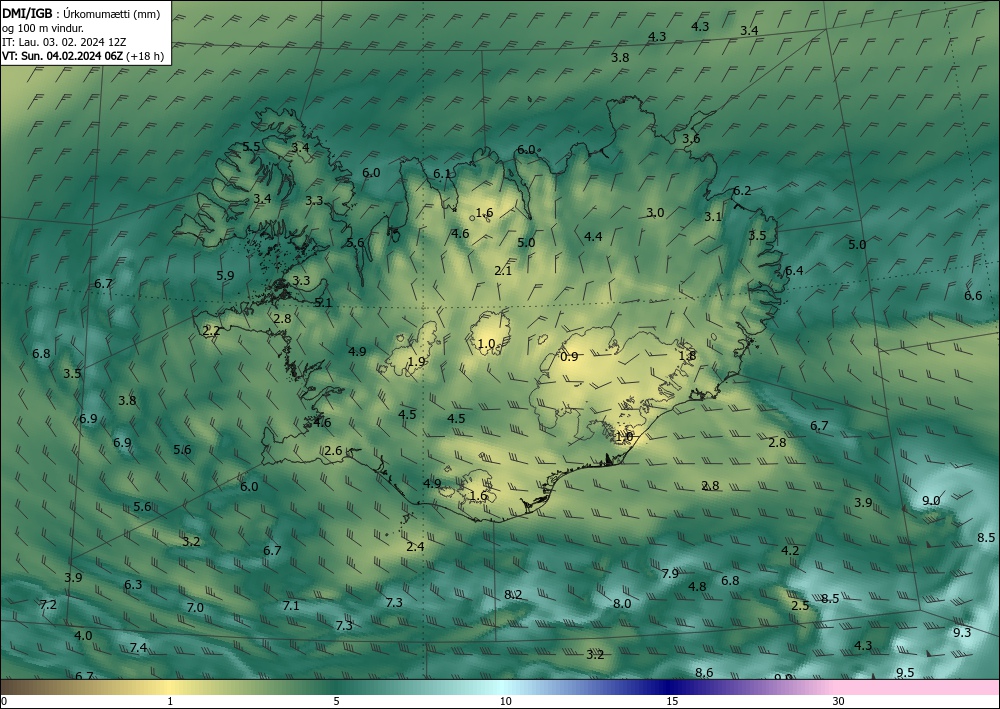Viewport: 1000px width, 709px height.
Task: Click the 7.1 precipitation value
Action: tap(291, 605)
